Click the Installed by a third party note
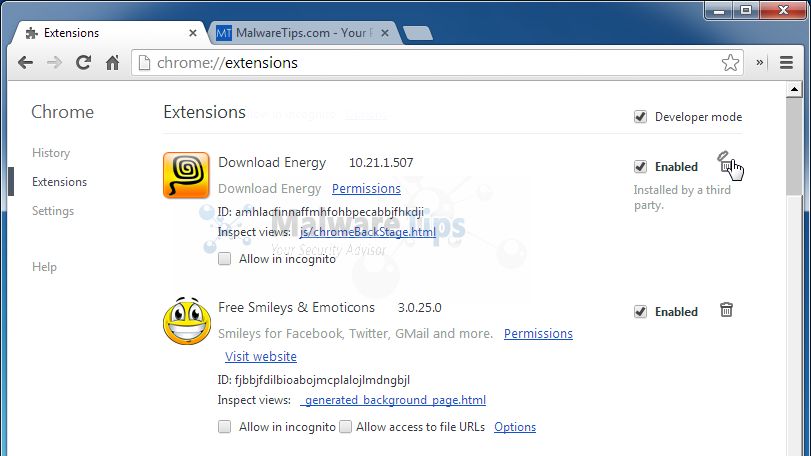 [x=682, y=197]
